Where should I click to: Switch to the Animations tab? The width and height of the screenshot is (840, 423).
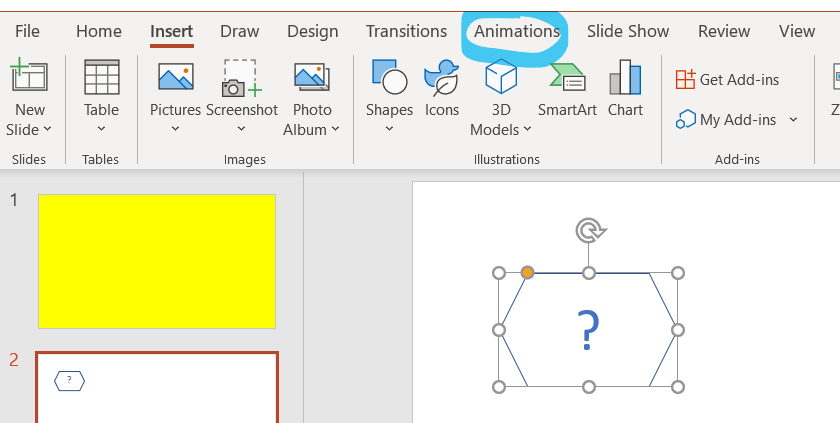pyautogui.click(x=517, y=31)
